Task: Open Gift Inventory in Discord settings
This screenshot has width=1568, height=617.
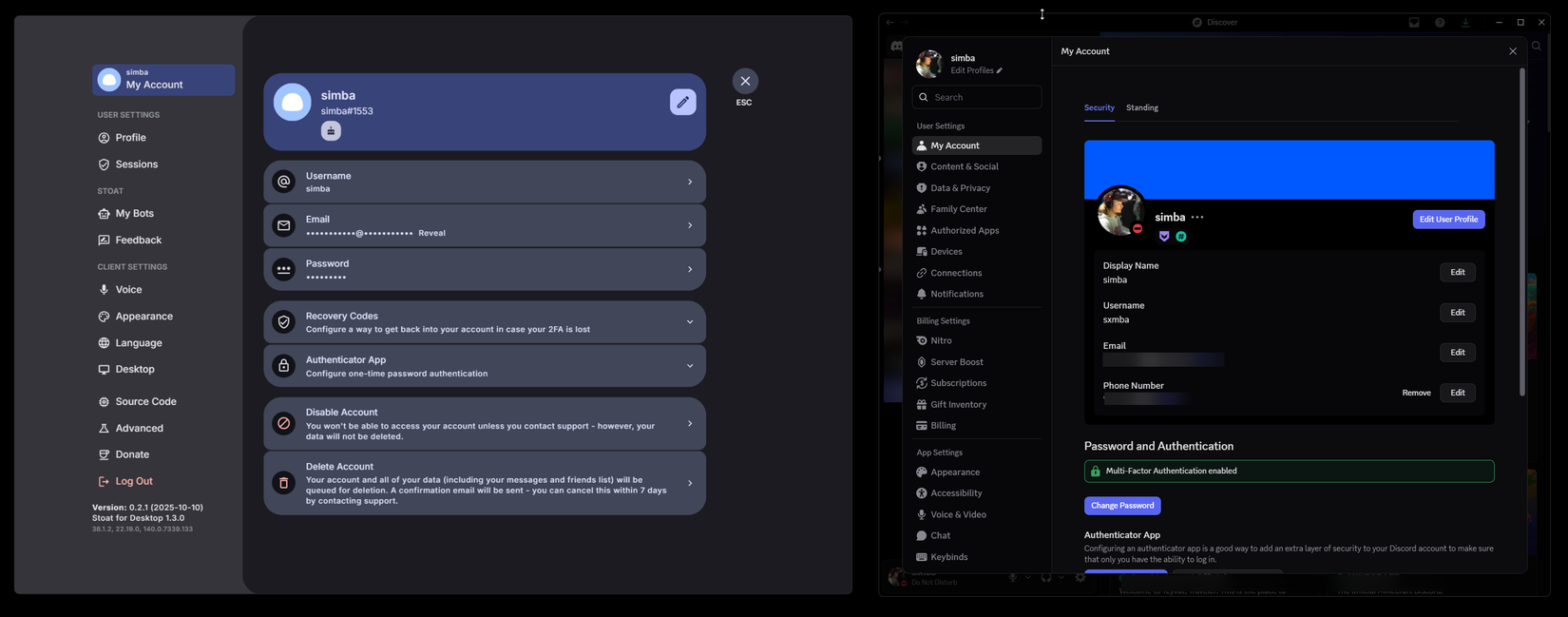Action: 977,405
